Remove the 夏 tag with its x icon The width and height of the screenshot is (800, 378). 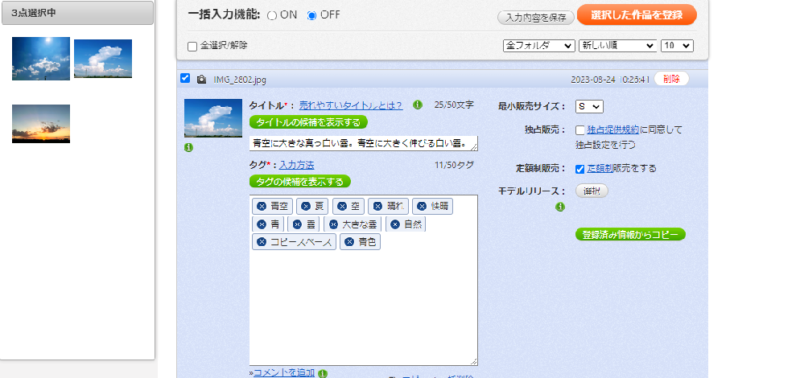point(305,206)
